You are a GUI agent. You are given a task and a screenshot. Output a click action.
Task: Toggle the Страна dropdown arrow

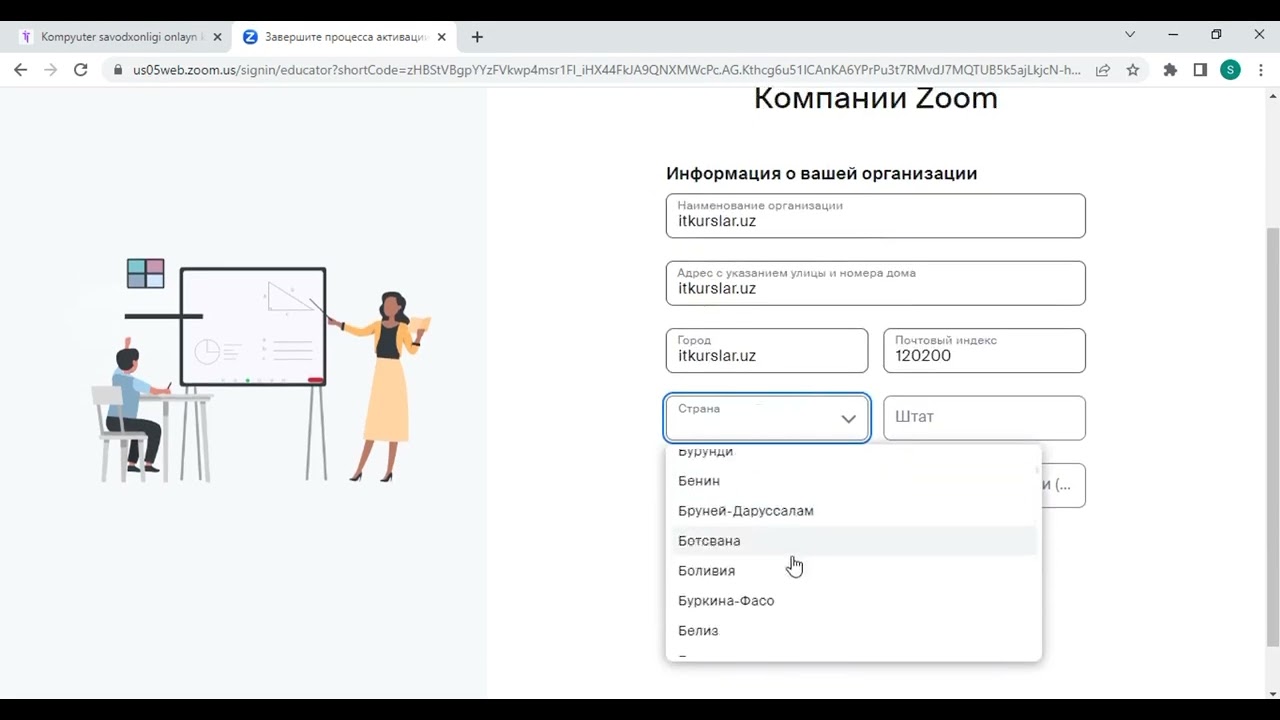[848, 419]
